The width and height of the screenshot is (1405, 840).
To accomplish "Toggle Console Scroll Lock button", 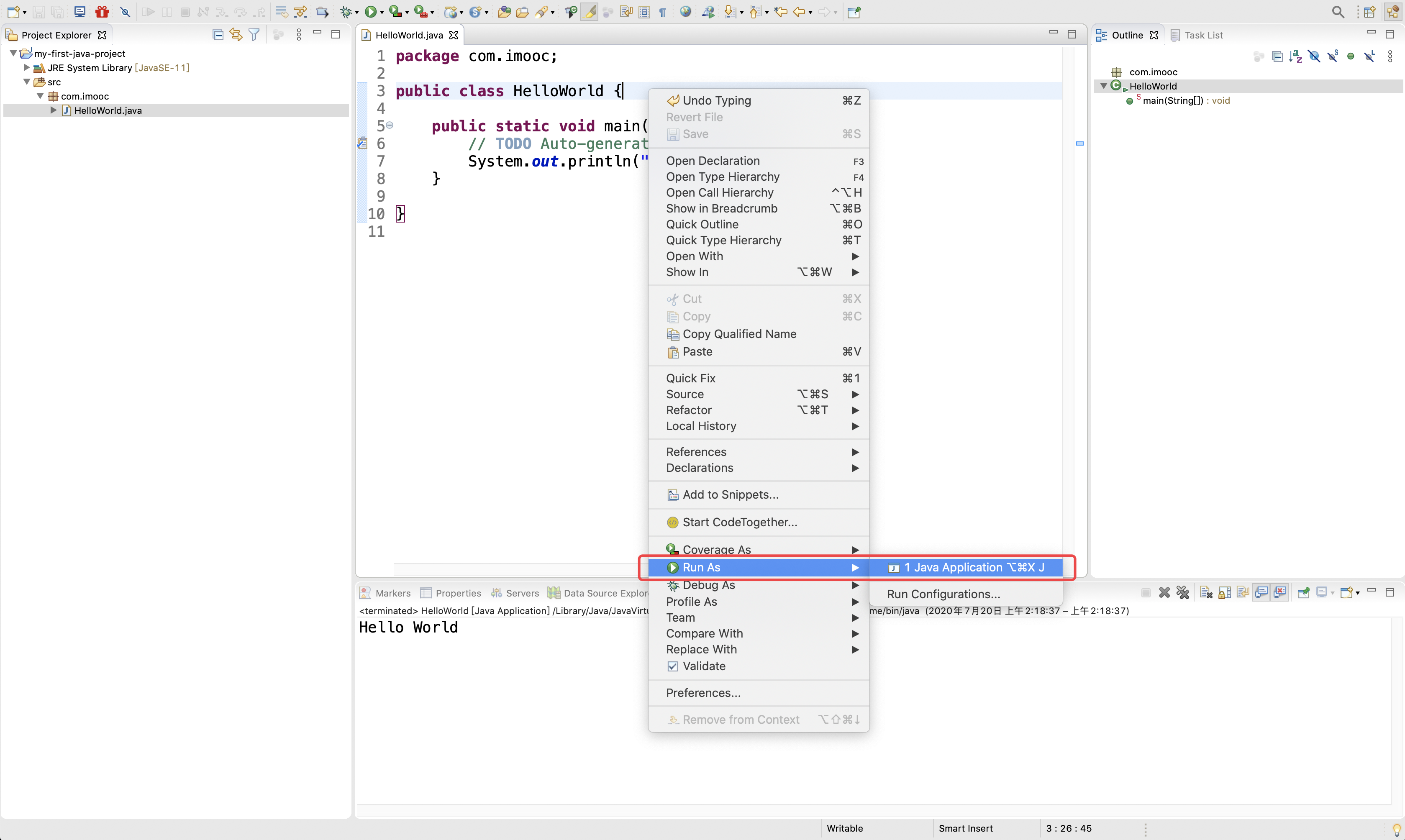I will tap(1224, 593).
